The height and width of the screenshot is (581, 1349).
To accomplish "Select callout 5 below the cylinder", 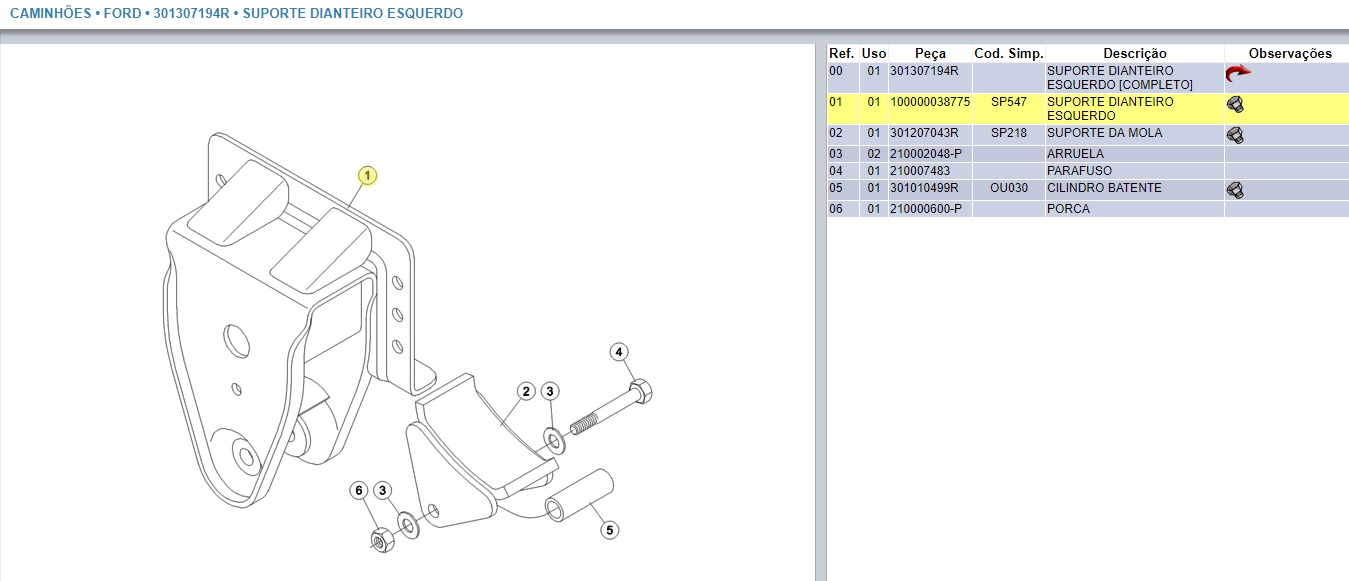I will pos(609,530).
